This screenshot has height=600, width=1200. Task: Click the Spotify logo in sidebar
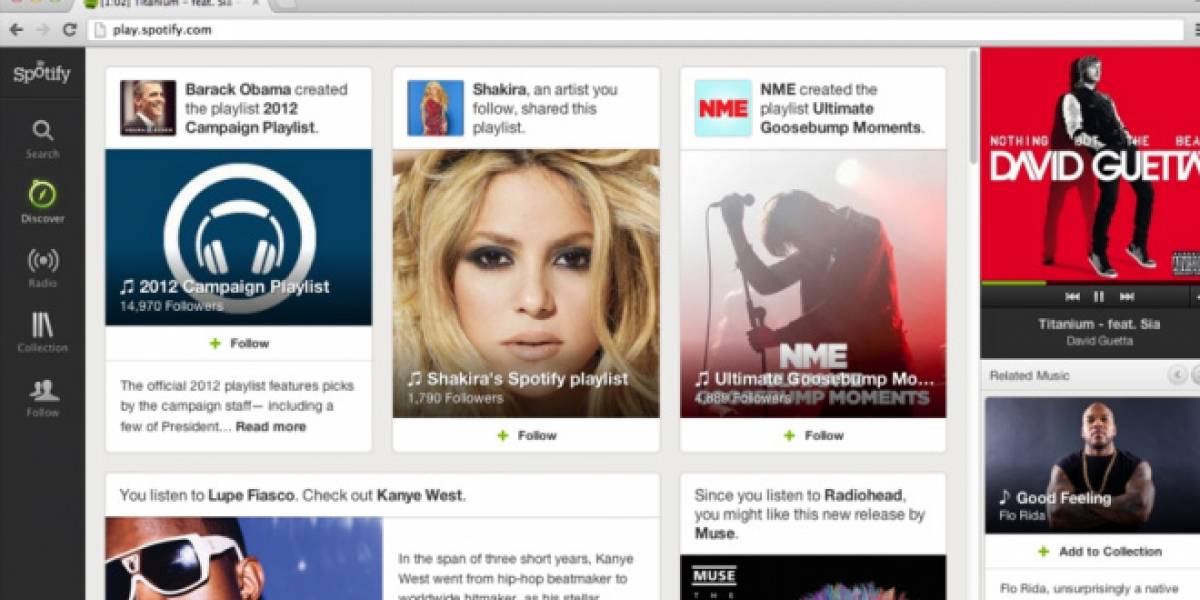[42, 72]
